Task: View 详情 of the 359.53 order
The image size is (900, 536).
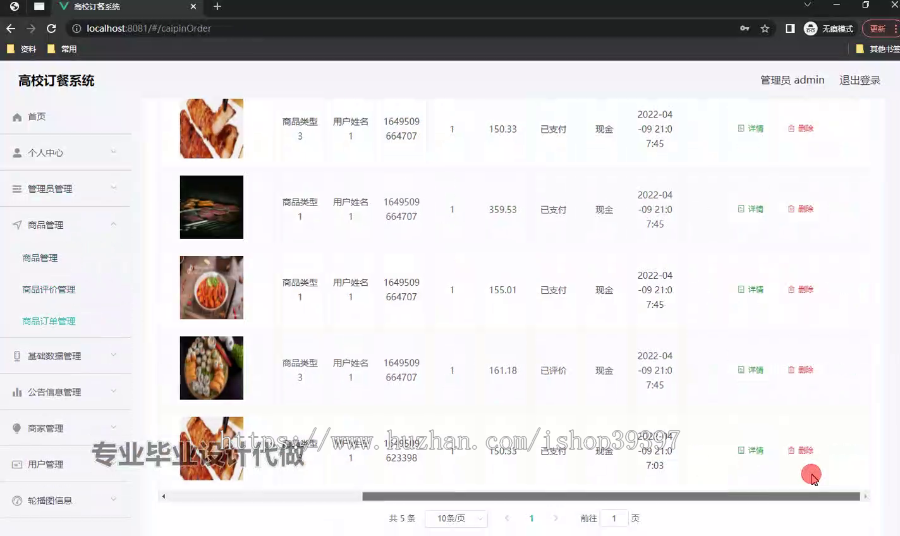Action: coord(751,209)
